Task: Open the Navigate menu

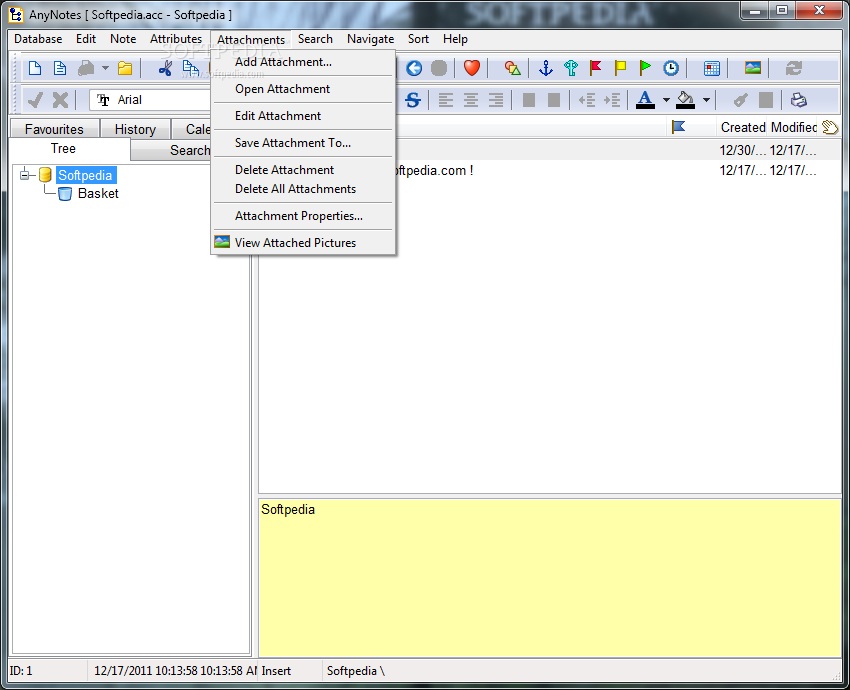Action: (x=371, y=39)
